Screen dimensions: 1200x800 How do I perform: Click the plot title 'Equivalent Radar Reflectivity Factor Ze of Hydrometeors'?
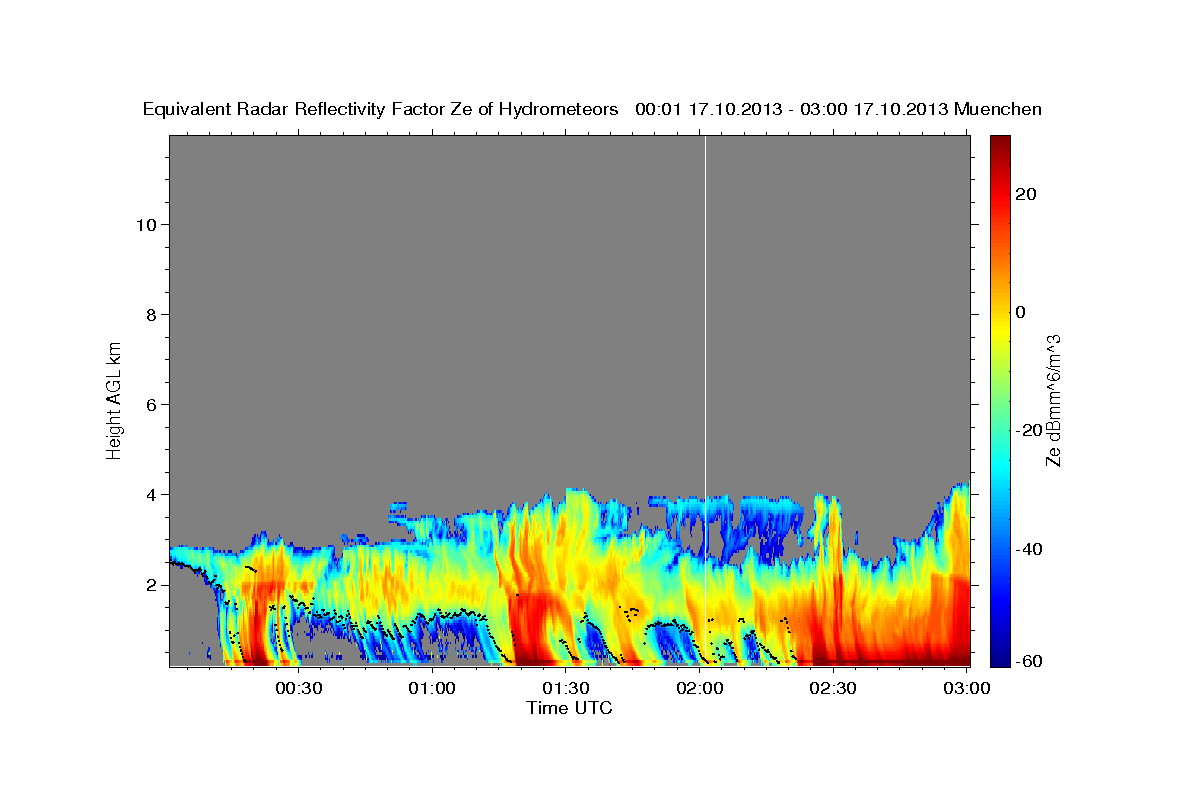(381, 109)
